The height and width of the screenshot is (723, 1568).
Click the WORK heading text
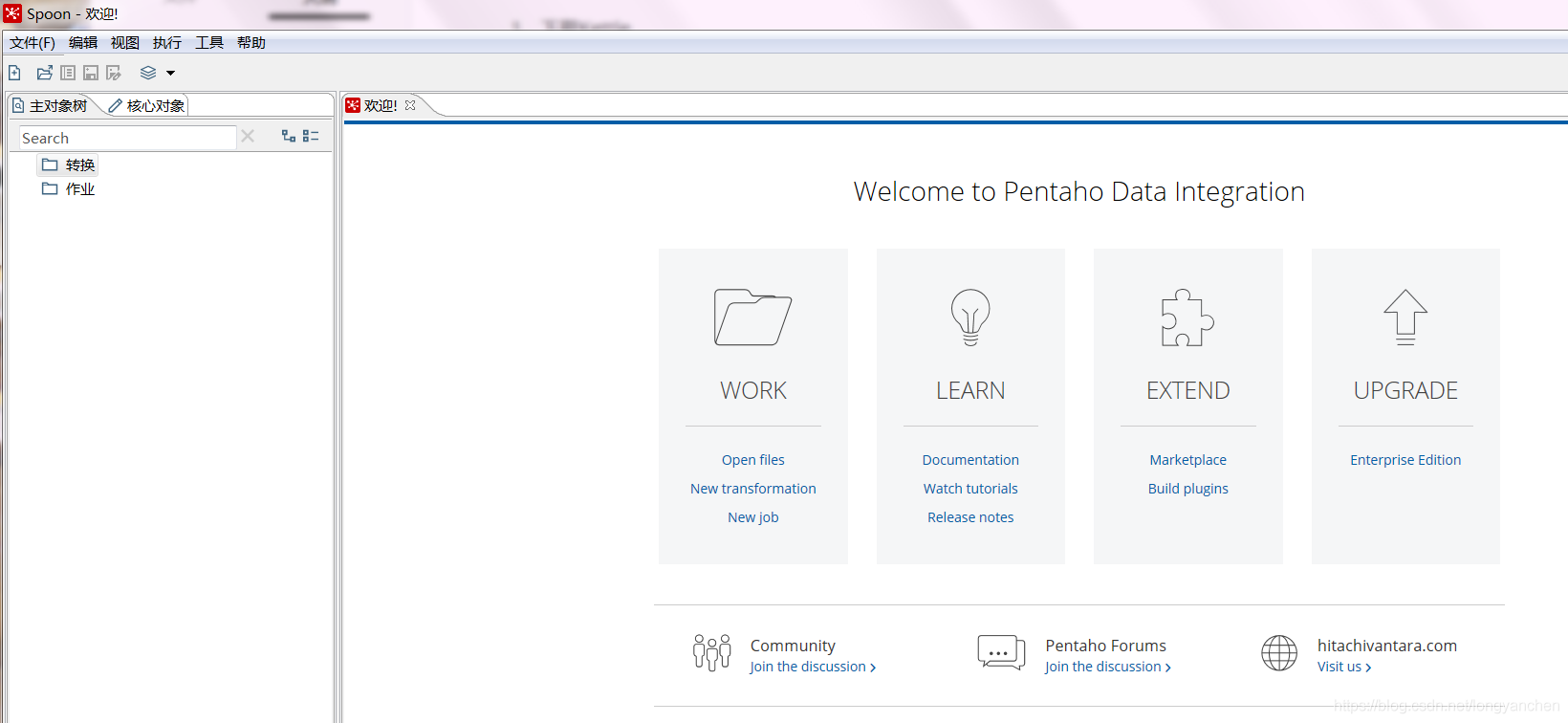(753, 390)
